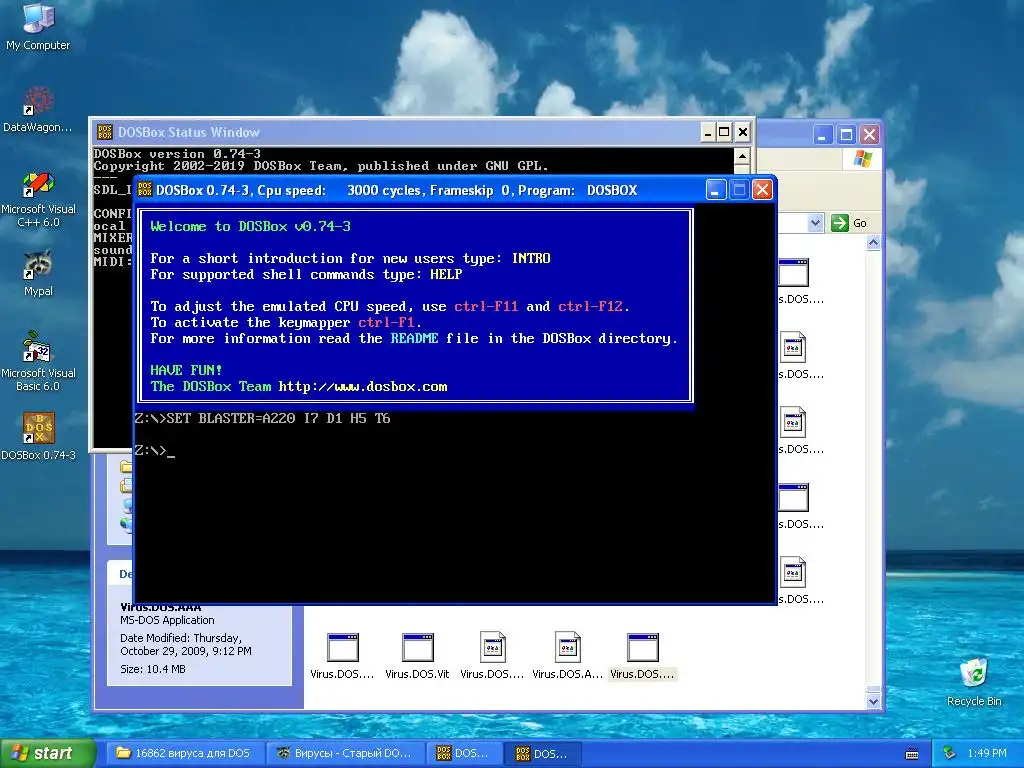Click the Go button in Explorer address bar
The width and height of the screenshot is (1024, 768).
pyautogui.click(x=849, y=223)
